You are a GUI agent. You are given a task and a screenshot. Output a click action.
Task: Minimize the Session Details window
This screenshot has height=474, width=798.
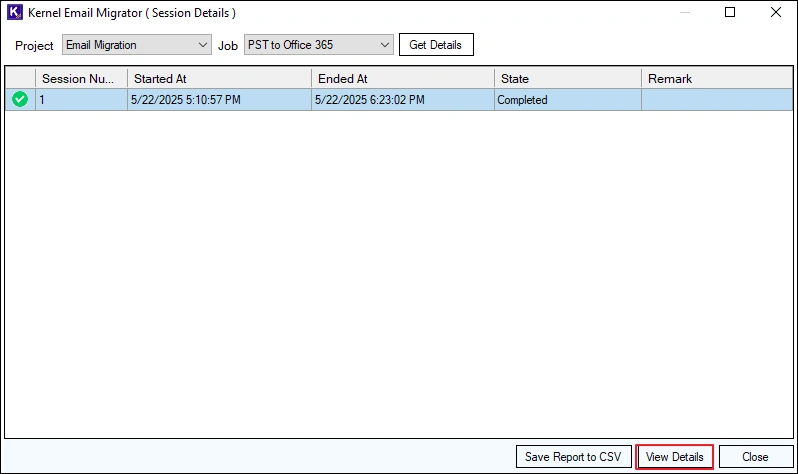[685, 12]
